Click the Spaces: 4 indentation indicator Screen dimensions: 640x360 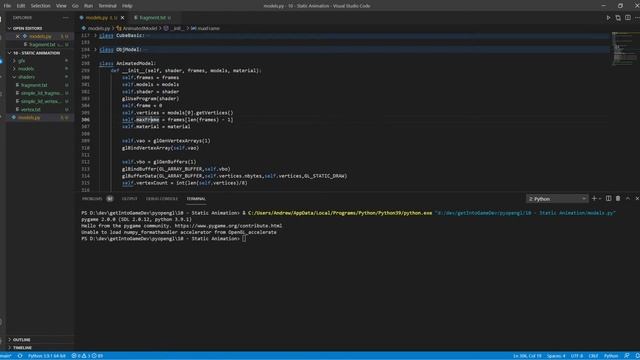(556, 356)
